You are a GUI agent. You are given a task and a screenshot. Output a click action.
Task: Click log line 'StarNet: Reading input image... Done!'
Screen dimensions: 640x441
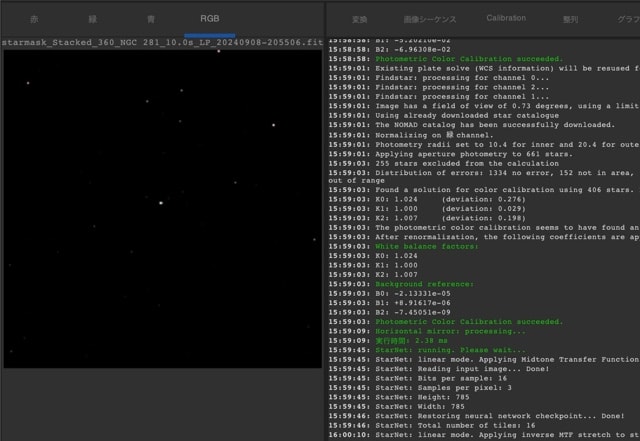(x=439, y=369)
